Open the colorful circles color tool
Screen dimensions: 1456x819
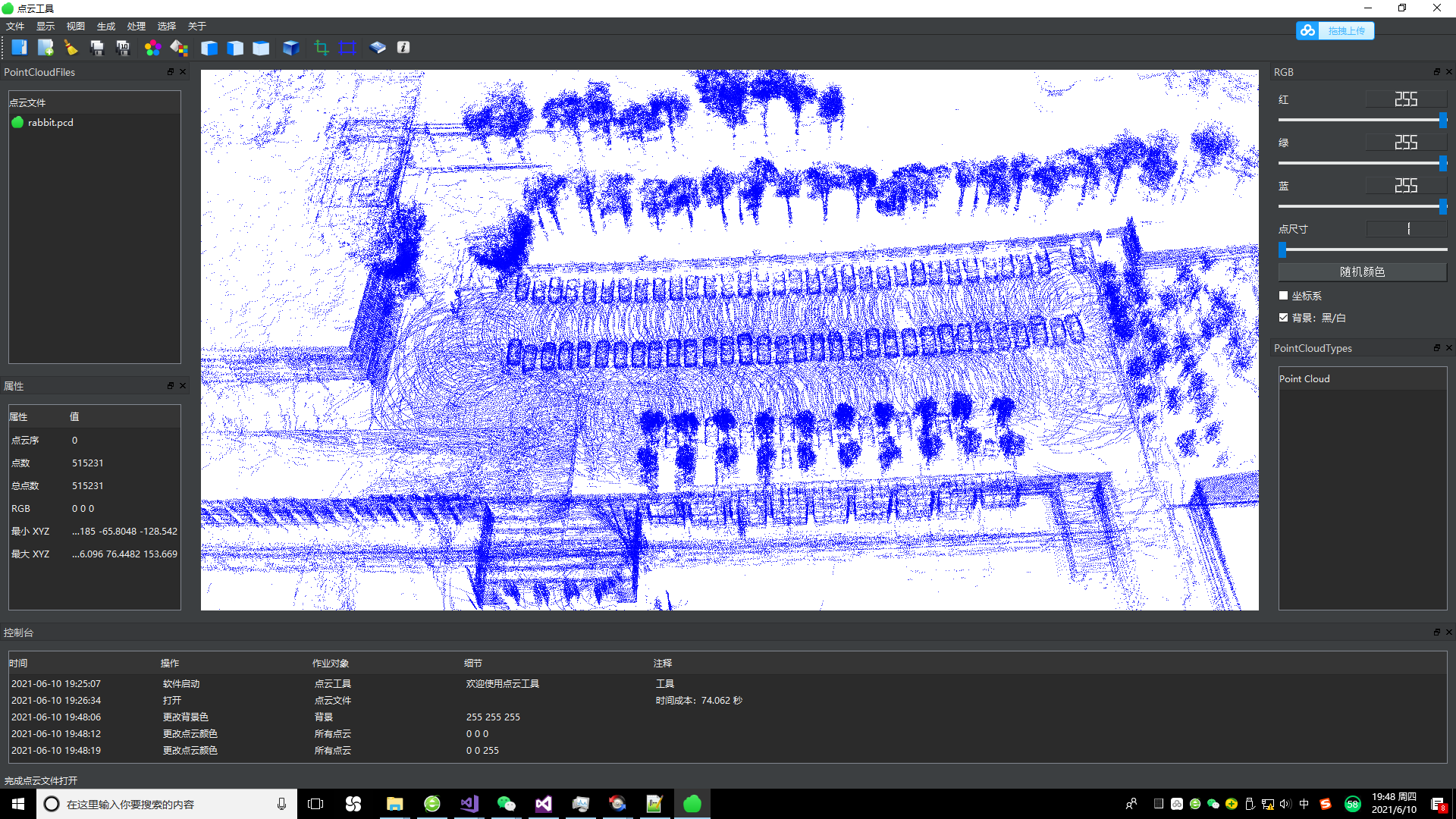click(x=152, y=48)
